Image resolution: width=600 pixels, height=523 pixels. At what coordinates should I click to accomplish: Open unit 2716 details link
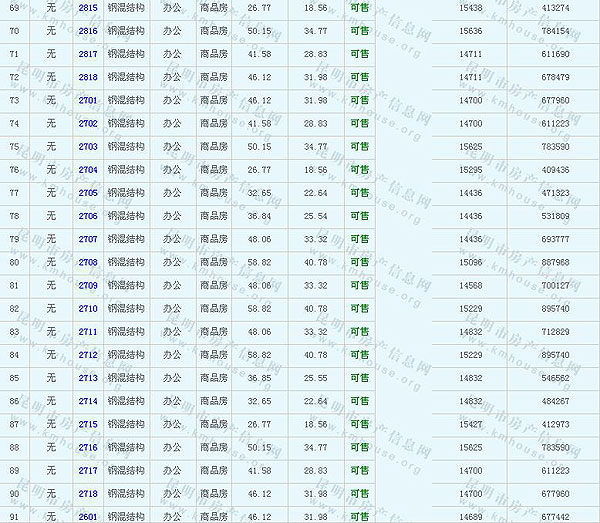[88, 447]
